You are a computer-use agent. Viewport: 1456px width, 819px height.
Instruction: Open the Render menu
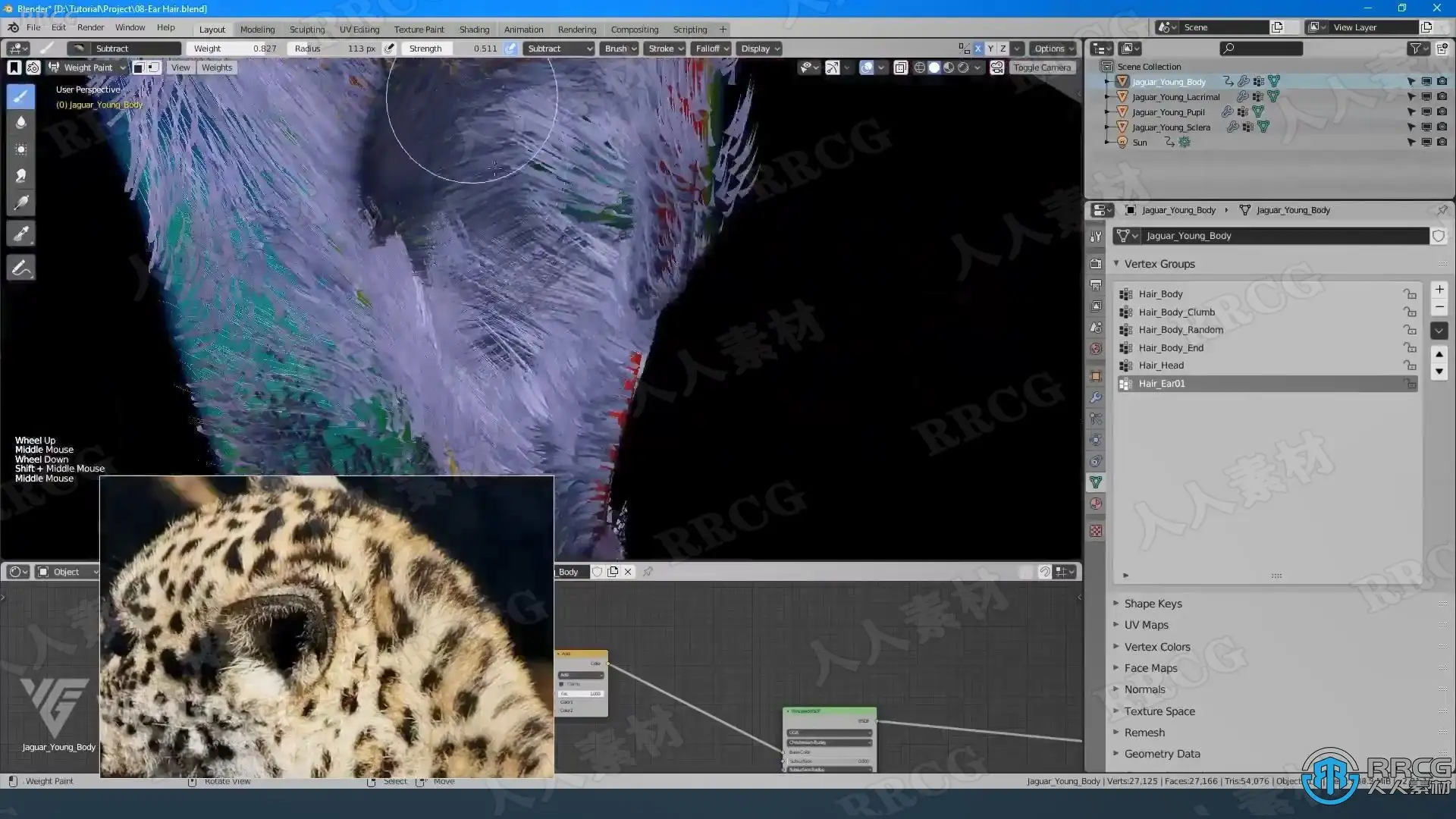pyautogui.click(x=90, y=27)
